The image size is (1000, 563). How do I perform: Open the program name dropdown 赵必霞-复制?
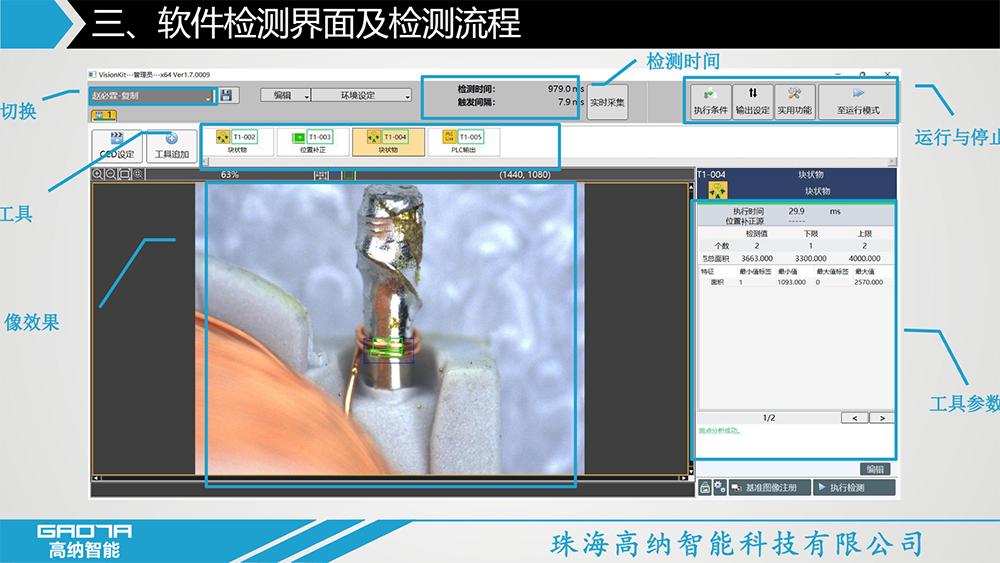pos(152,96)
